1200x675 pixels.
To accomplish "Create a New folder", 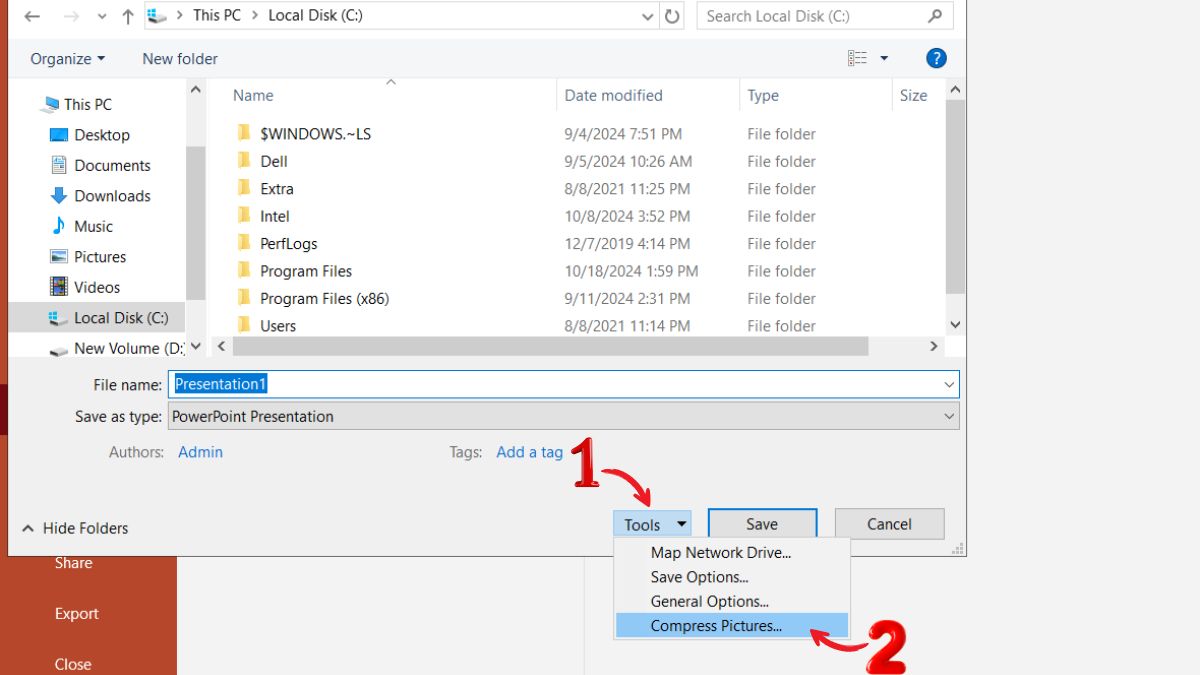I will (180, 59).
